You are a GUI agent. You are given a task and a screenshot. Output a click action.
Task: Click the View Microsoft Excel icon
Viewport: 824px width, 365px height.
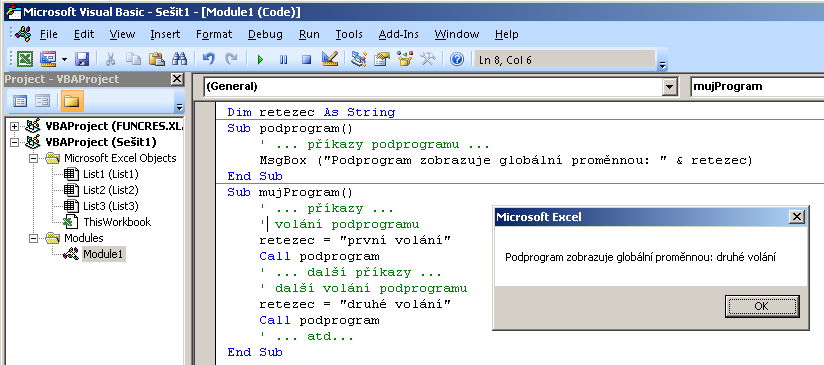pos(24,59)
